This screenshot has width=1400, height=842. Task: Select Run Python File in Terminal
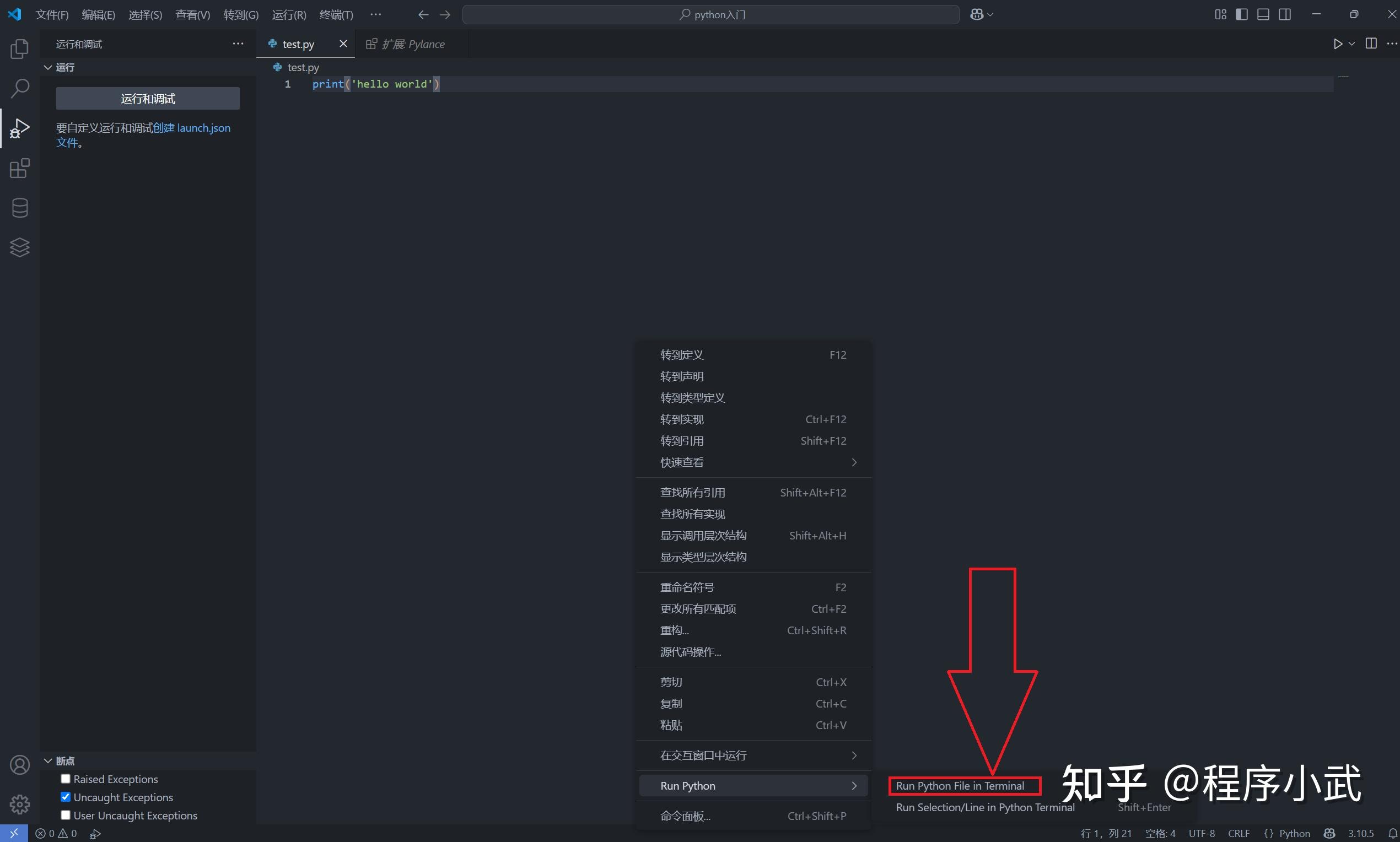960,786
